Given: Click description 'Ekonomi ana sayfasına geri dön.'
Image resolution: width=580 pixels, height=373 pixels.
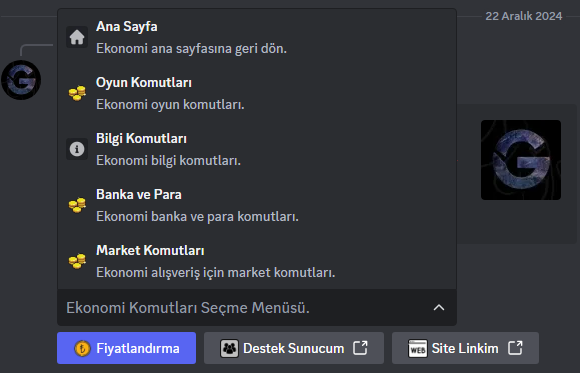Looking at the screenshot, I should (191, 48).
